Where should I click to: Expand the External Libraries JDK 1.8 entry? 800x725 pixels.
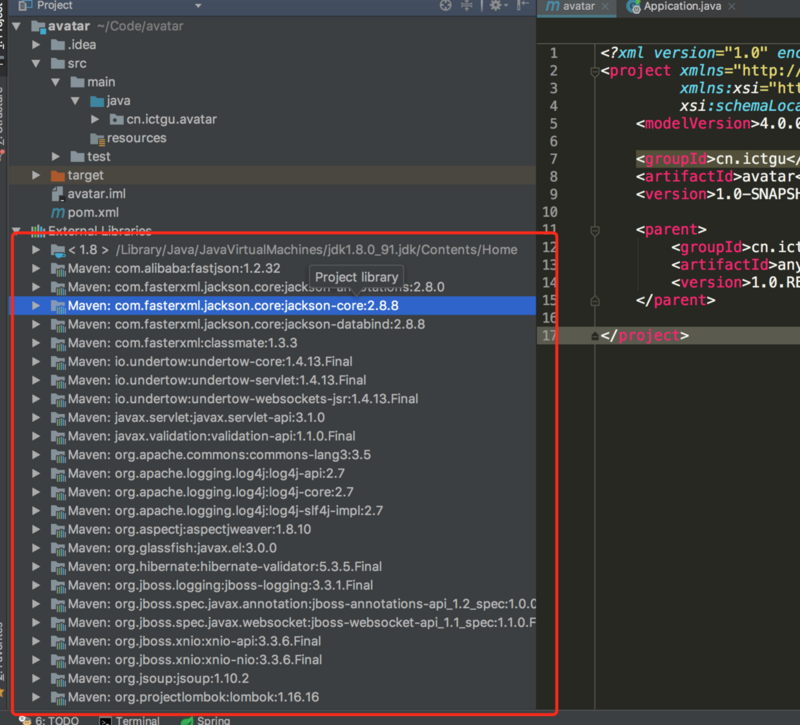click(x=34, y=249)
